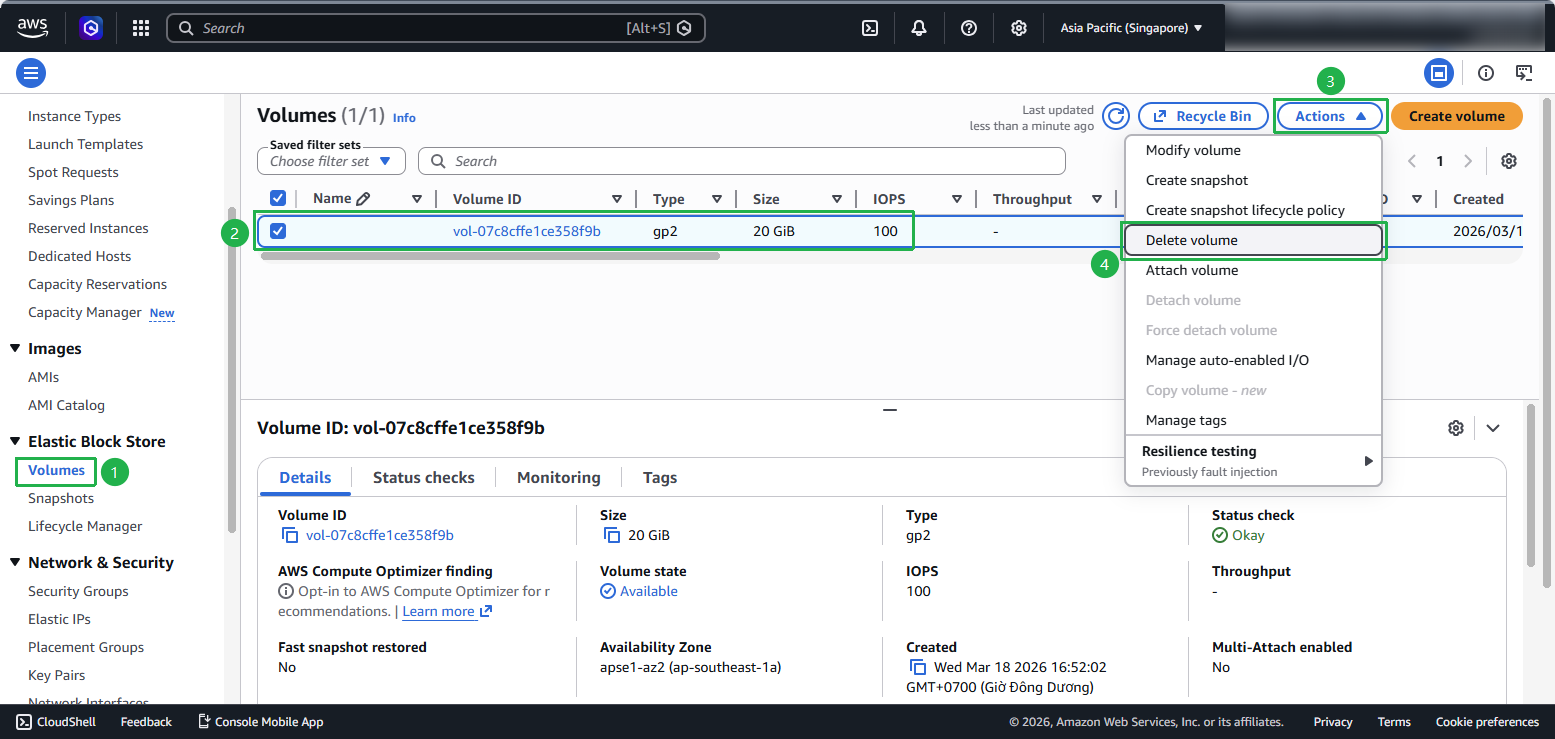Select Manage auto-enabled I/O
Image resolution: width=1555 pixels, height=739 pixels.
pos(1253,360)
